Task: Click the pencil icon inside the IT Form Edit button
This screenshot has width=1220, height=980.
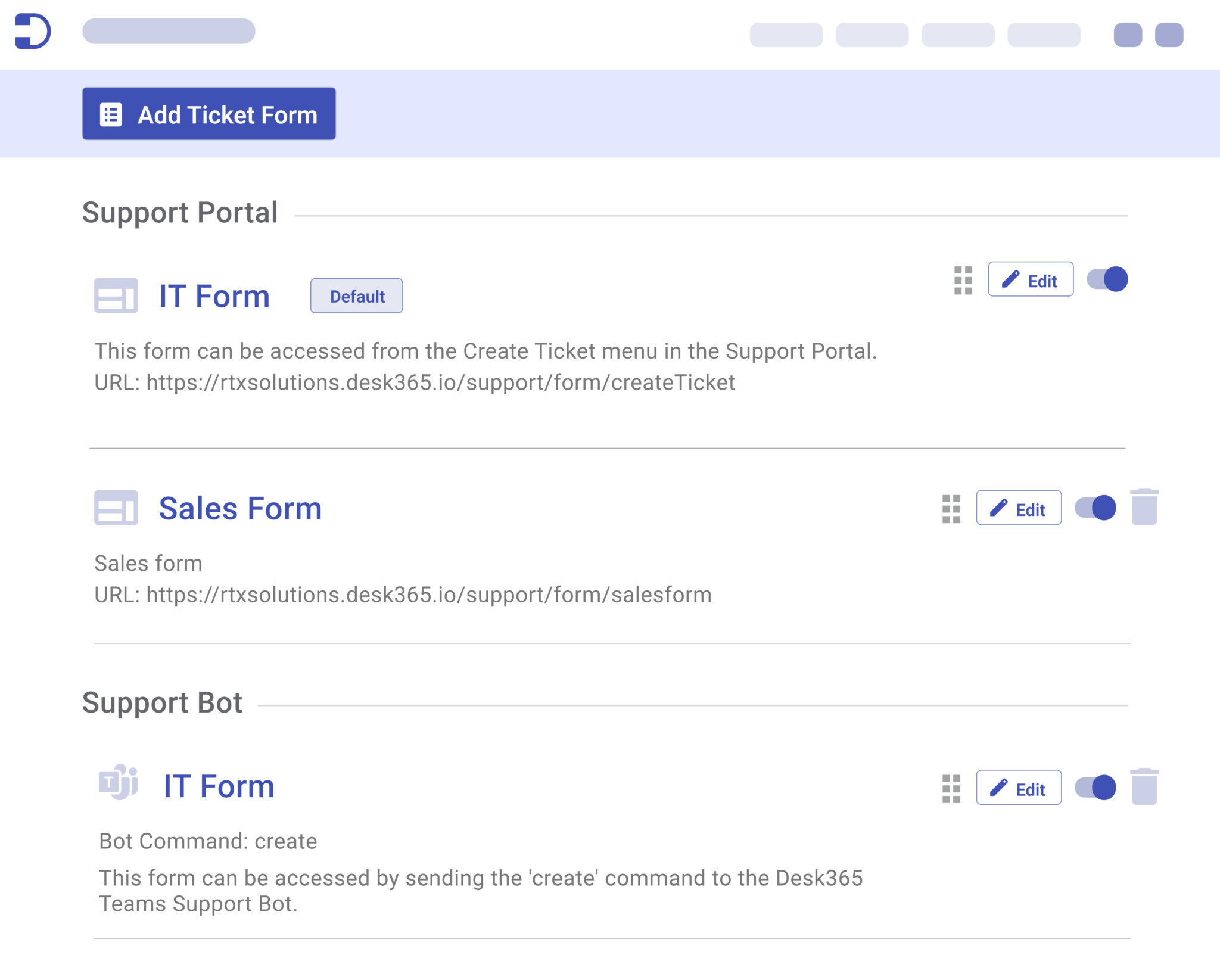Action: click(1010, 279)
